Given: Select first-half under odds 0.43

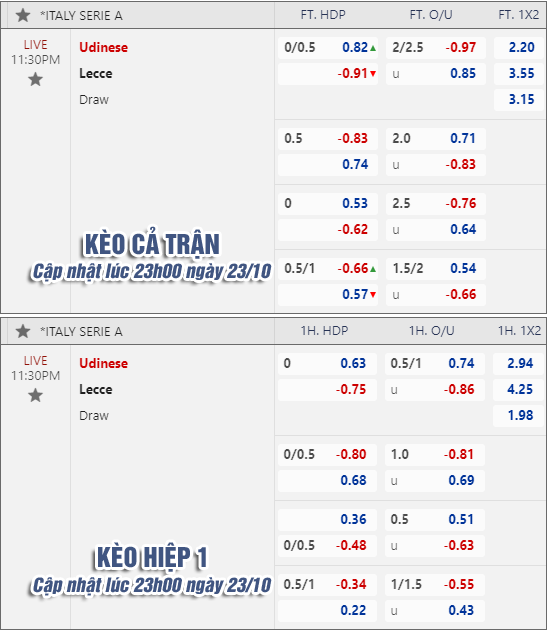Looking at the screenshot, I should [x=435, y=610].
